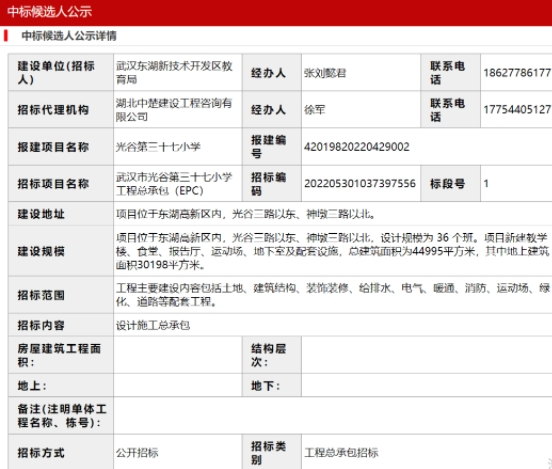Select the 中标候选人公示详情 section heading
This screenshot has width=552, height=469.
point(69,36)
